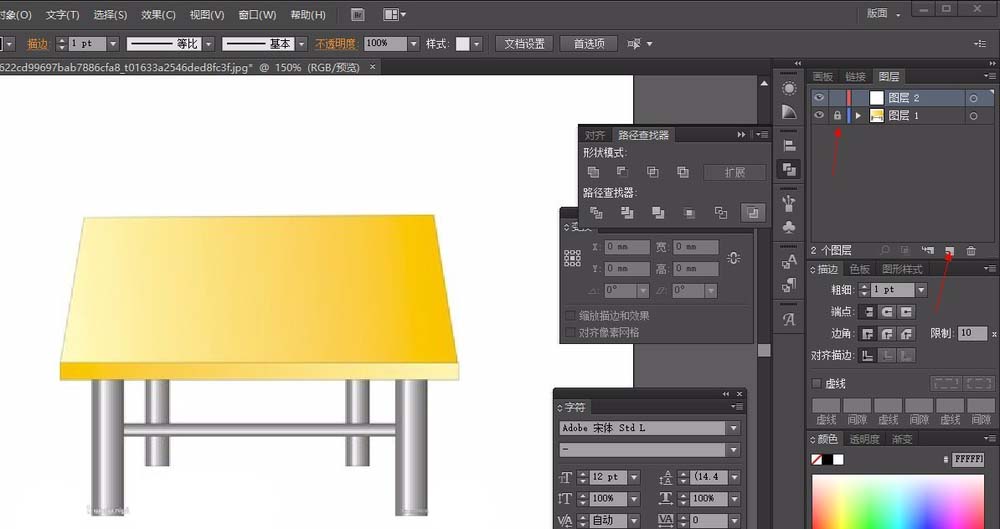This screenshot has height=529, width=1000.
Task: Unlock 图层 1 via its lock icon
Action: click(837, 115)
